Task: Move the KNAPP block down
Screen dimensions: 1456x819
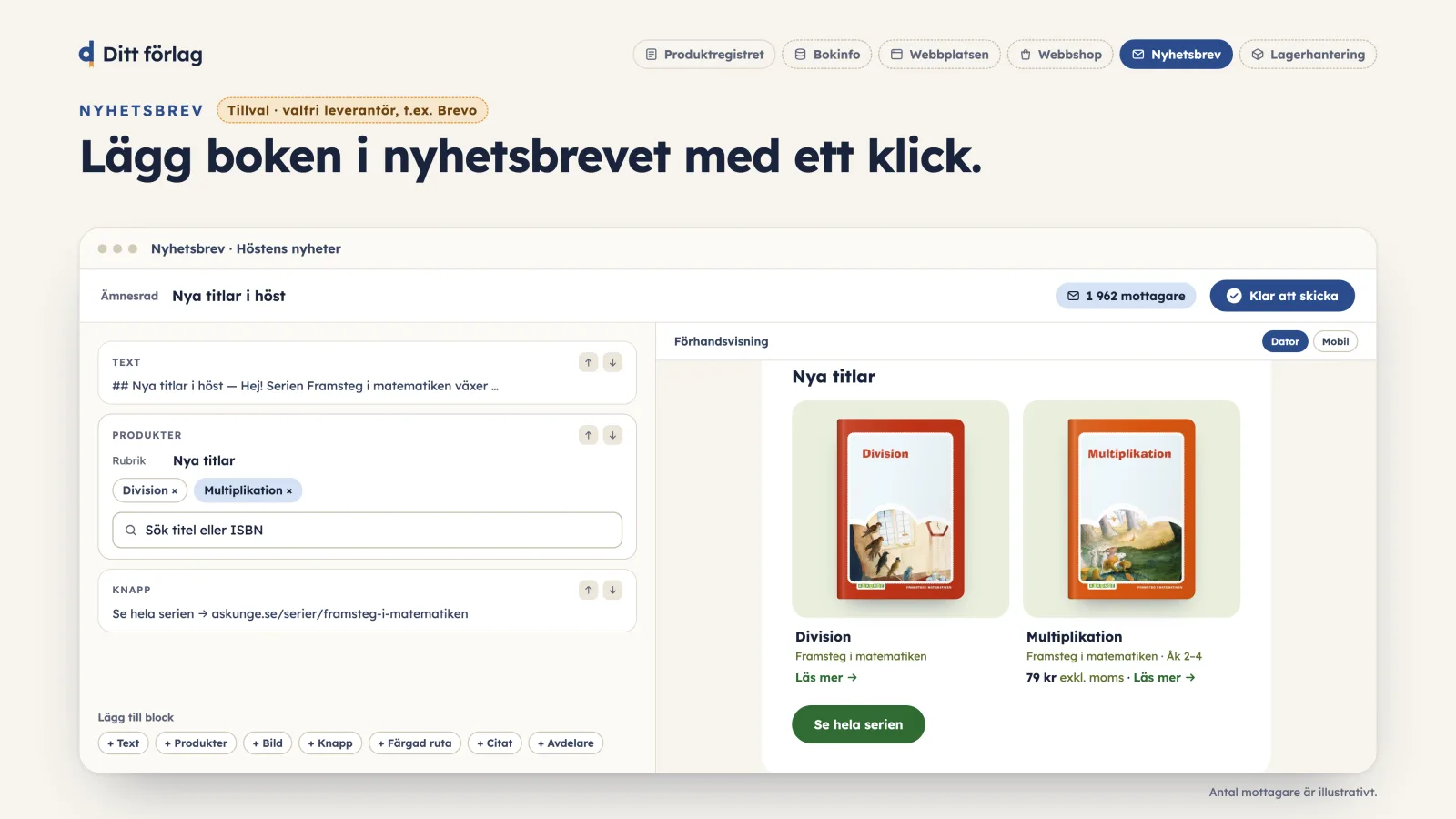Action: click(x=613, y=590)
